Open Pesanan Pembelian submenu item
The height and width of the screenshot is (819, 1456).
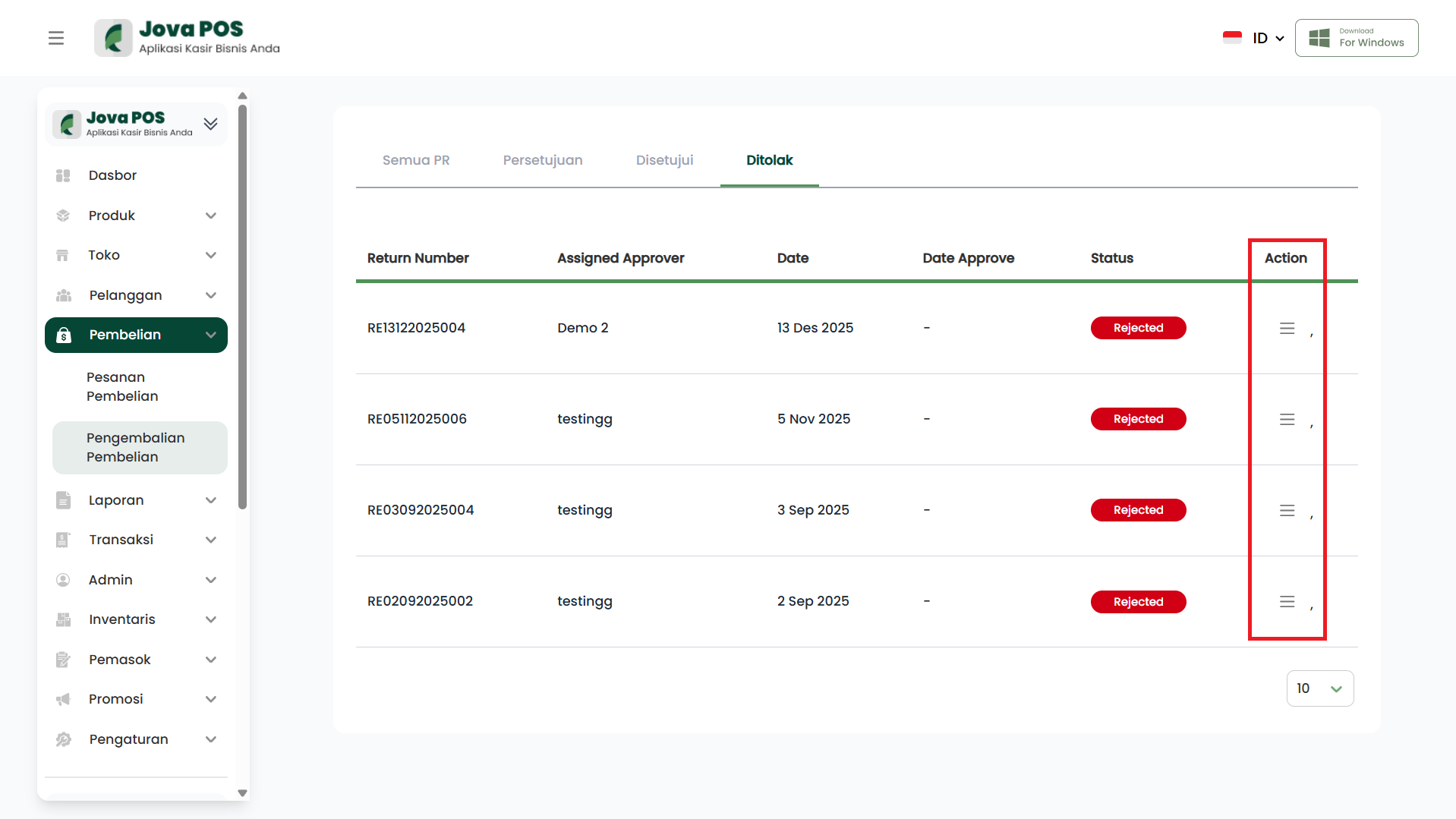coord(122,386)
